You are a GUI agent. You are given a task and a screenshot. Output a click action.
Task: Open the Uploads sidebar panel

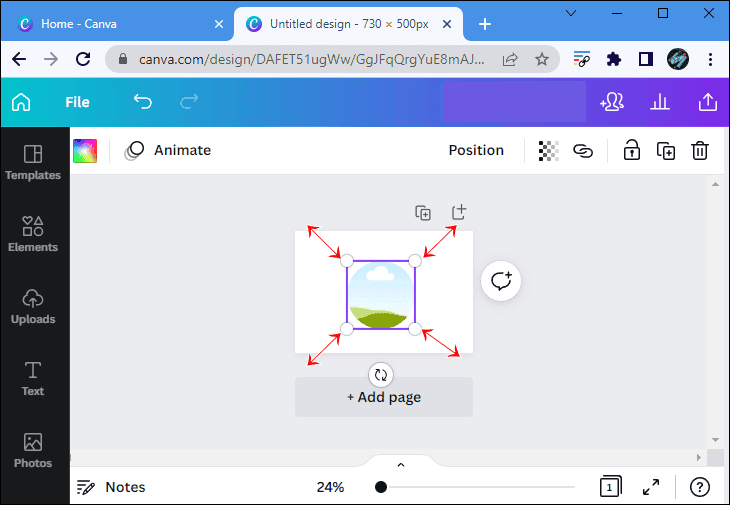[33, 306]
